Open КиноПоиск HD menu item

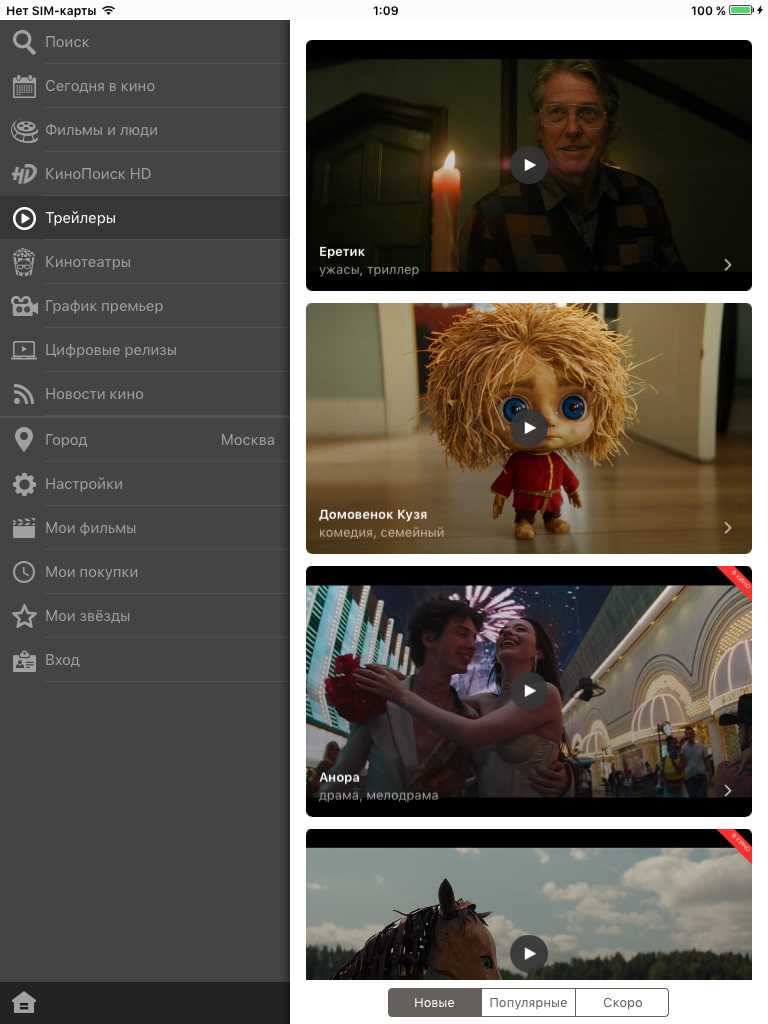coord(145,174)
